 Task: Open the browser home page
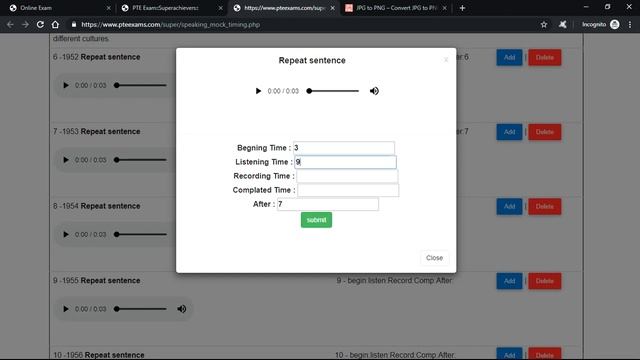click(x=55, y=24)
